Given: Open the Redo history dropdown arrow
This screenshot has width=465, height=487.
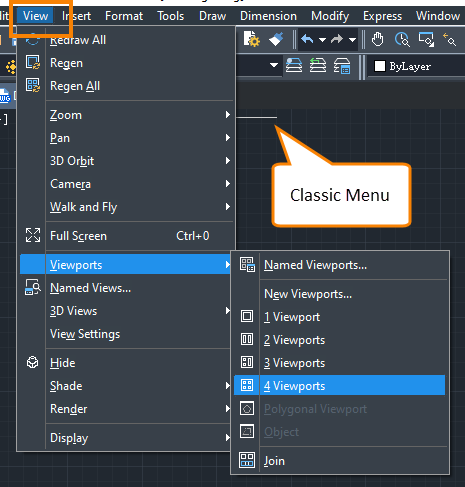Looking at the screenshot, I should pos(352,40).
